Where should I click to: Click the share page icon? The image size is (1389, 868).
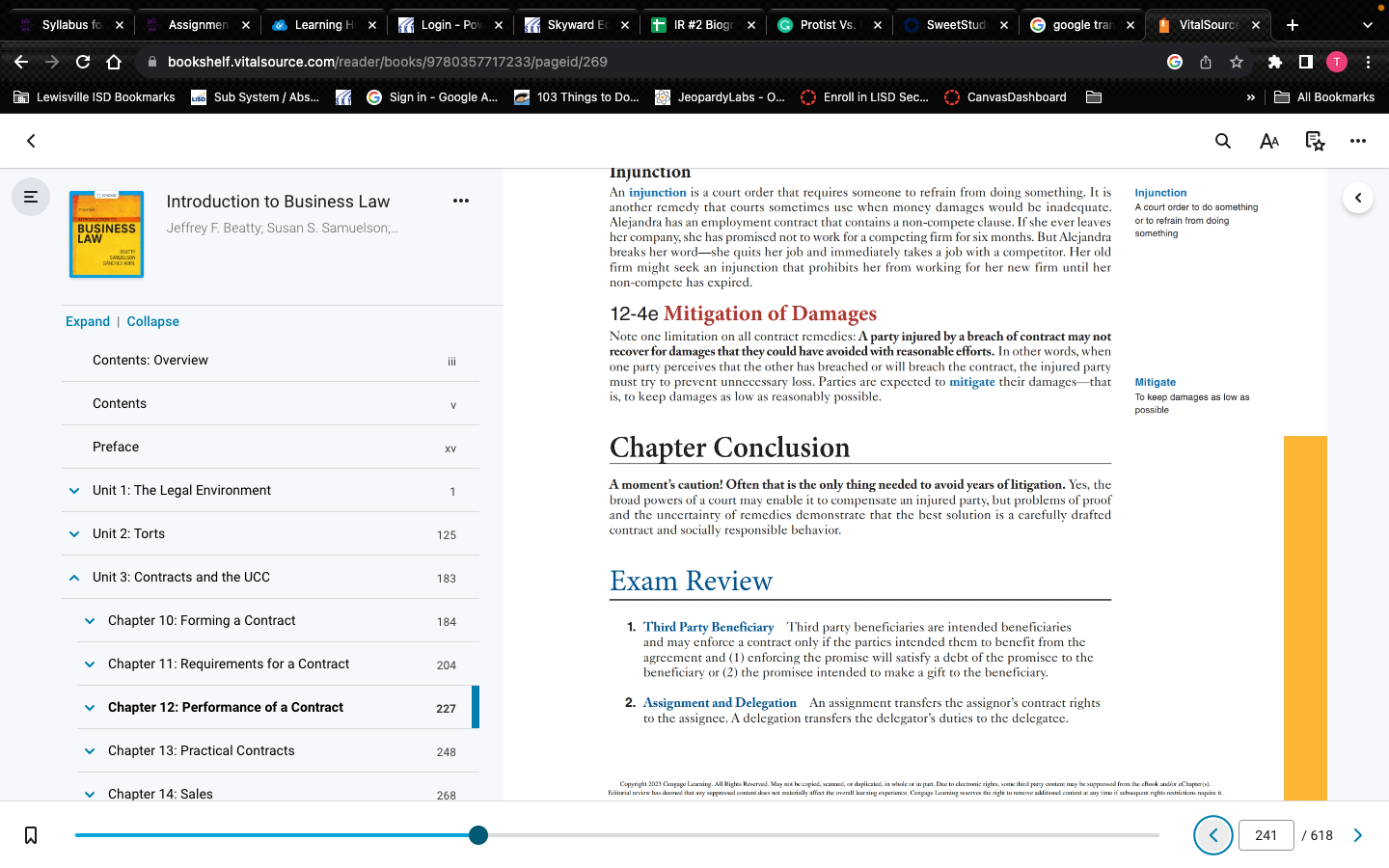tap(1206, 62)
